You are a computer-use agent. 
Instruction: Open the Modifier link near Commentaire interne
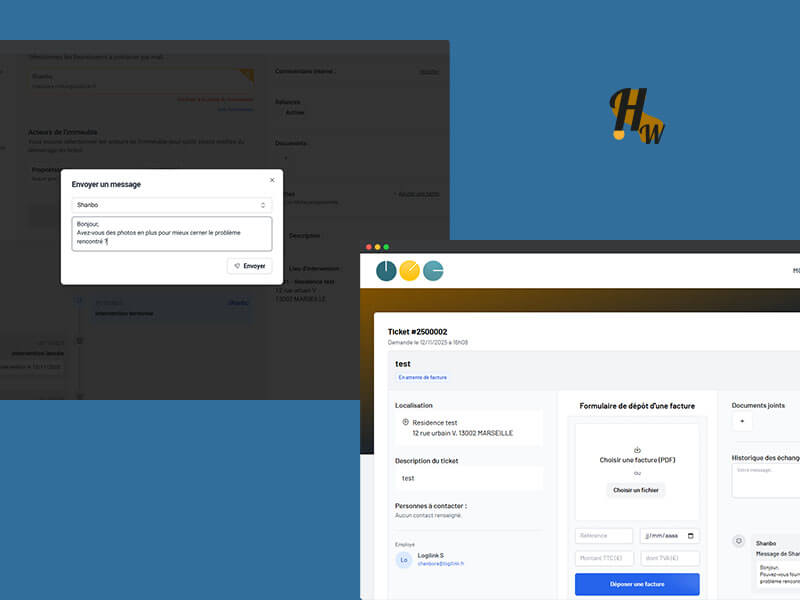[430, 72]
